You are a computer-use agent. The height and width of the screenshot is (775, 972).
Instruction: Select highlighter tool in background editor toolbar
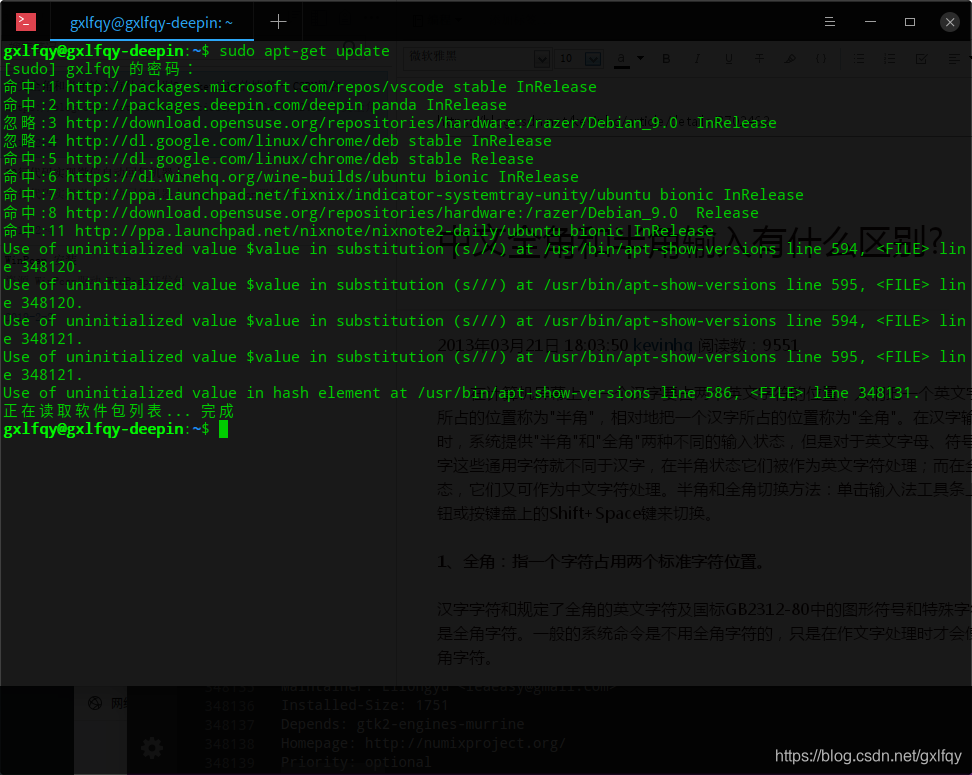790,59
